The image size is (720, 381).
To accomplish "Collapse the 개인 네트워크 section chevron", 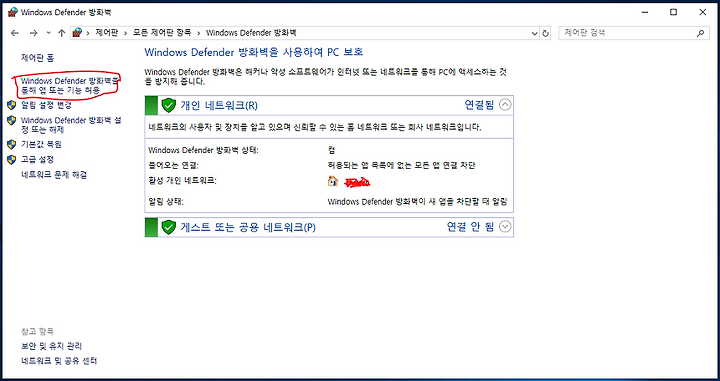I will tap(505, 105).
